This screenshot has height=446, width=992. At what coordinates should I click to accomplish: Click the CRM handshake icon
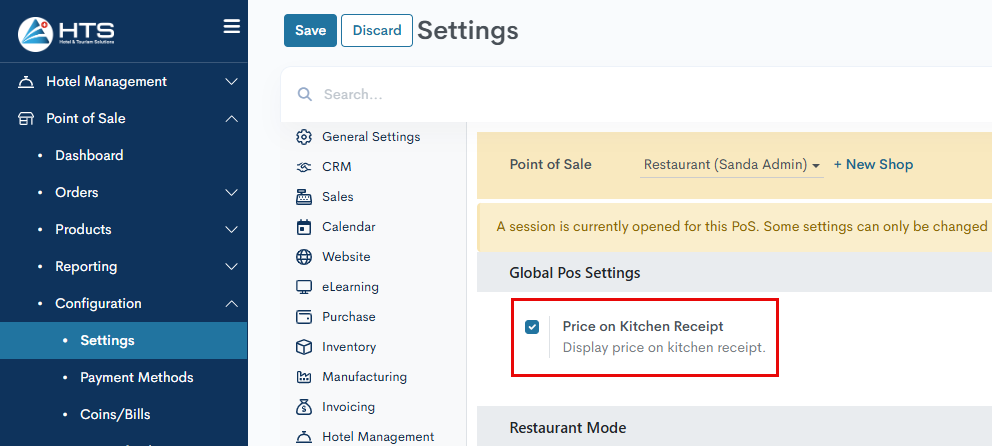pos(304,167)
